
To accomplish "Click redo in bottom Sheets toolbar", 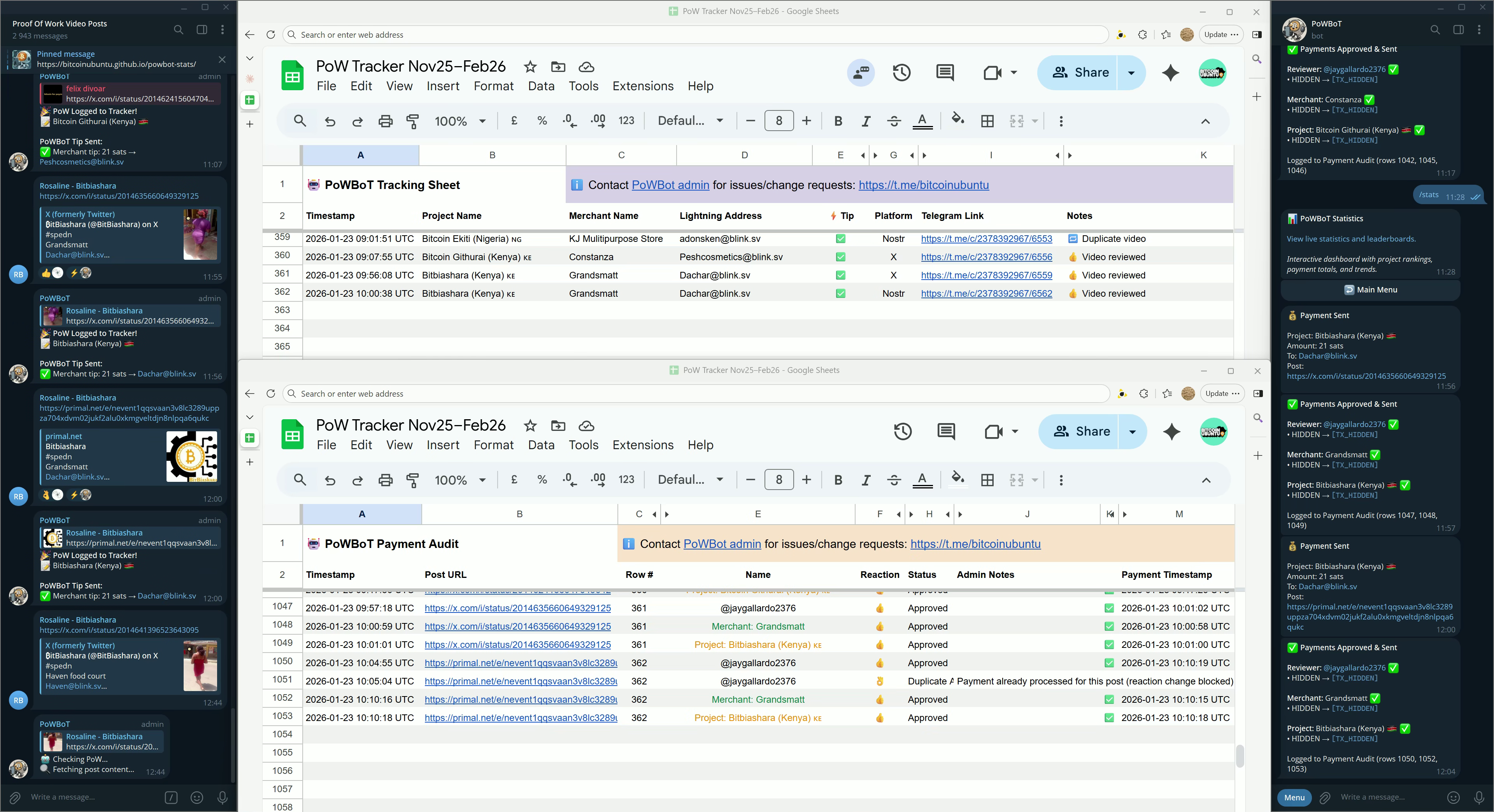I will coord(358,480).
